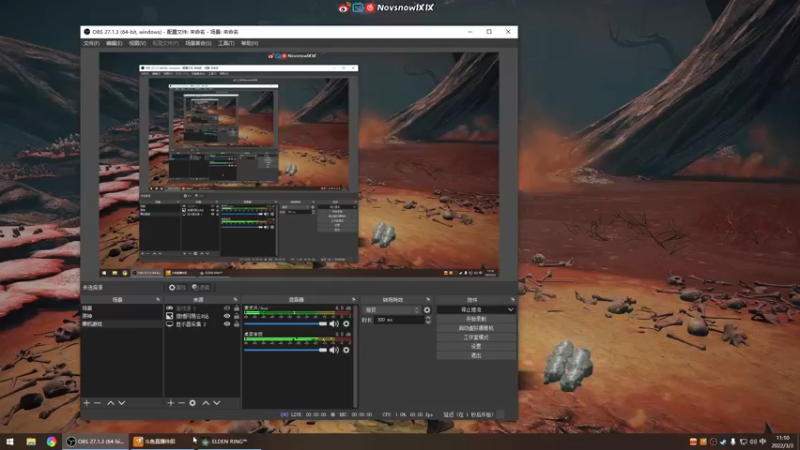Float the 转场特效 dock using its header icon
This screenshot has height=450, width=800.
click(x=428, y=299)
